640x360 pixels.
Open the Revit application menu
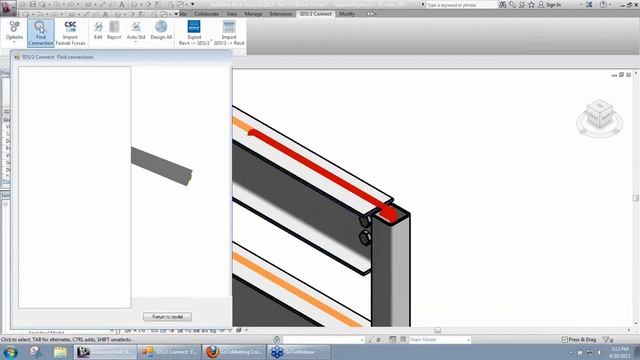tap(8, 7)
